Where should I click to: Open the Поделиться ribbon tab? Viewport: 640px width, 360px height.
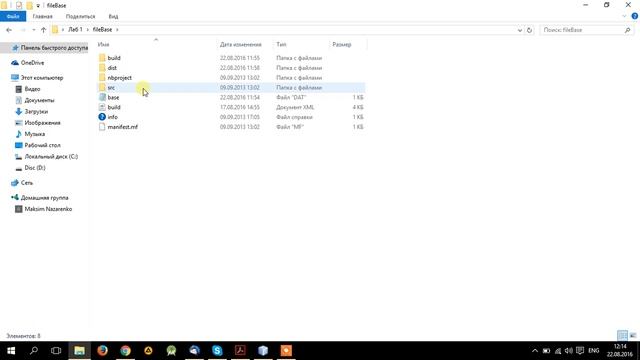coord(80,16)
